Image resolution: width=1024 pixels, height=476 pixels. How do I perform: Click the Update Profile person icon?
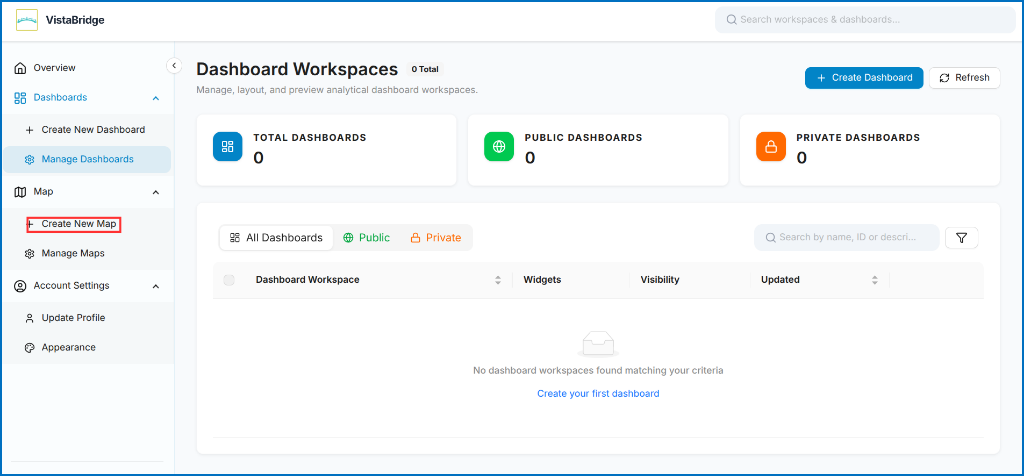coord(29,318)
